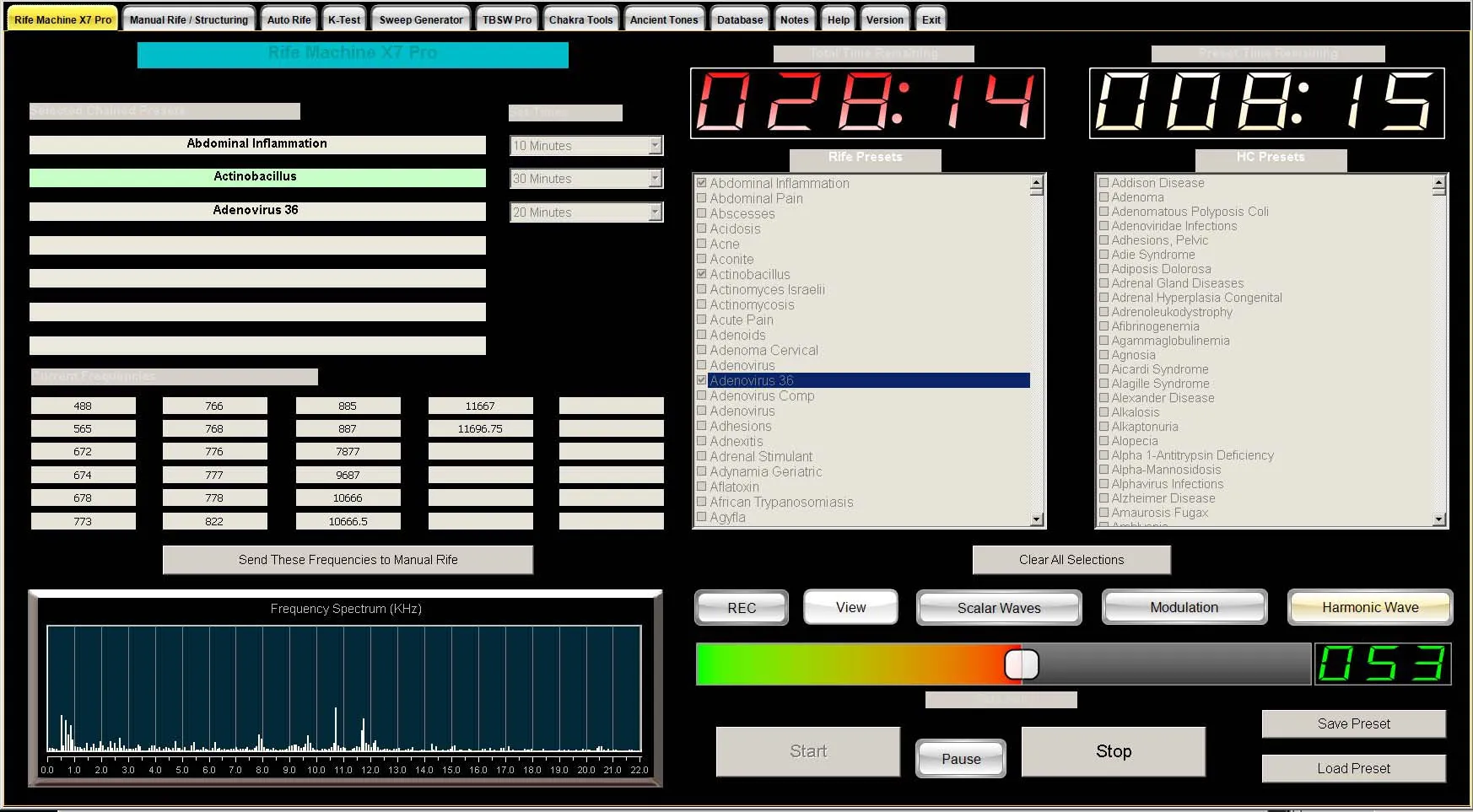This screenshot has height=812, width=1473.
Task: Click Save Preset button
Action: [x=1353, y=723]
